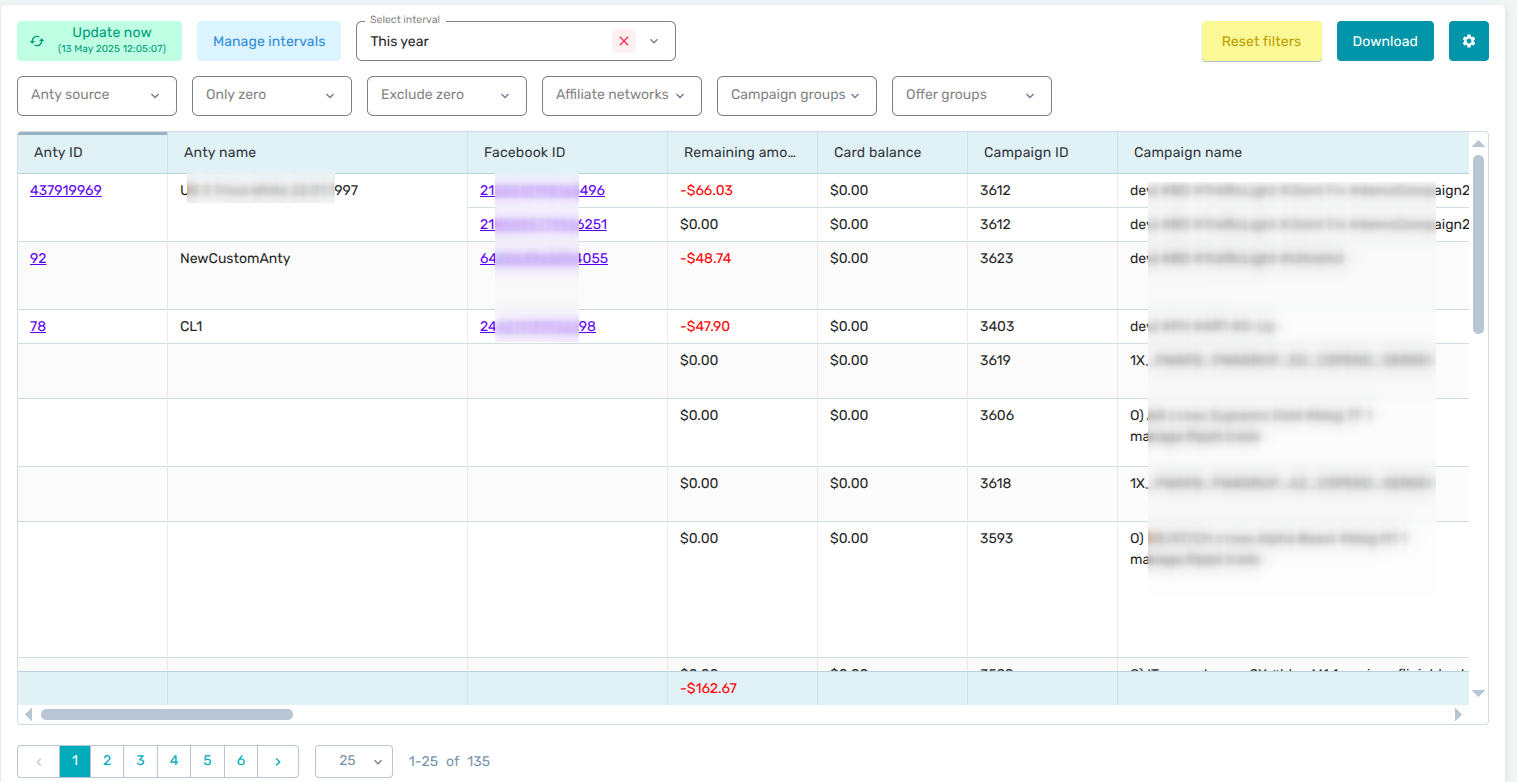Go to pagination page 2

coord(107,761)
